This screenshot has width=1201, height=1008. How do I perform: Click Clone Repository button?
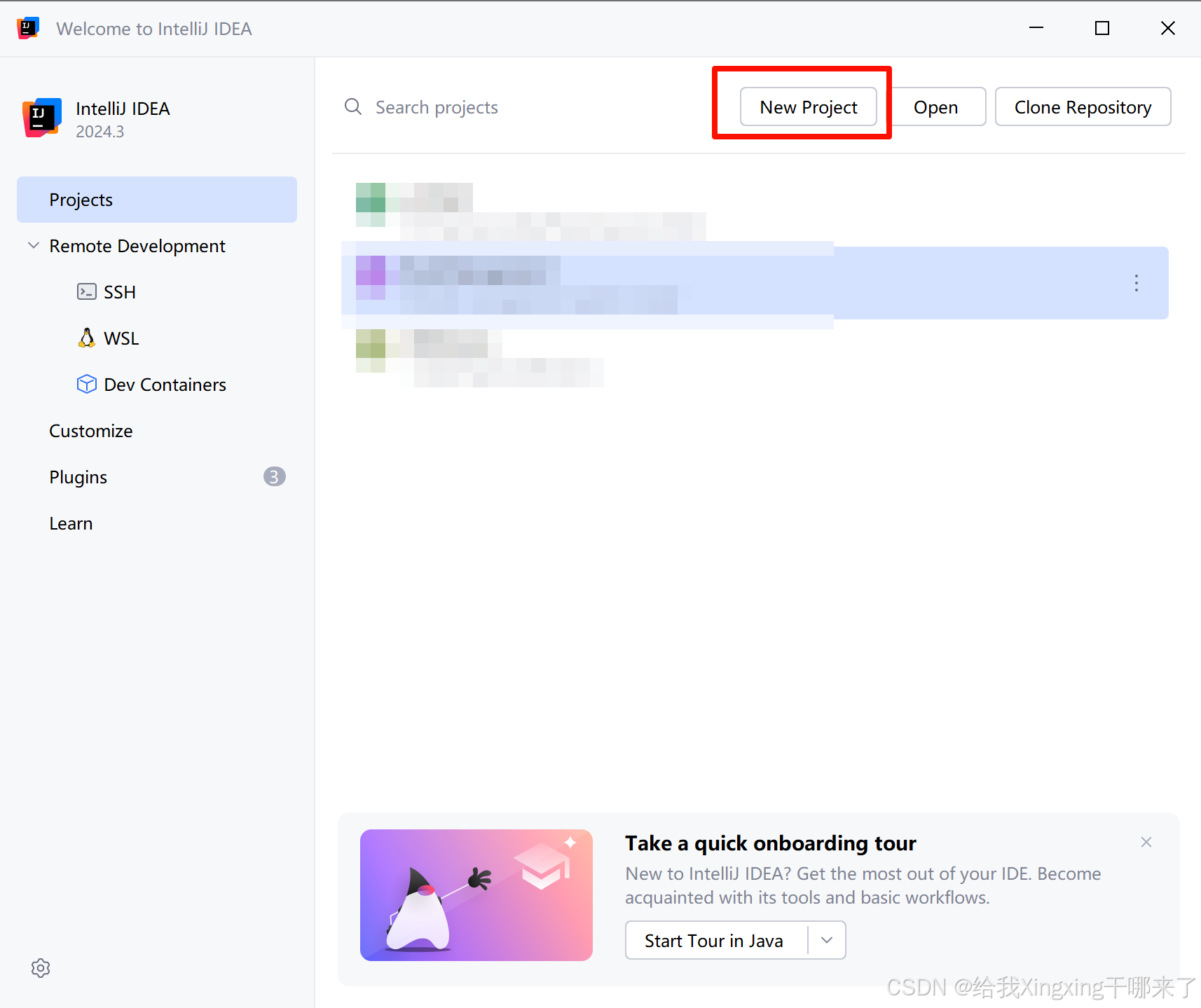click(x=1083, y=107)
